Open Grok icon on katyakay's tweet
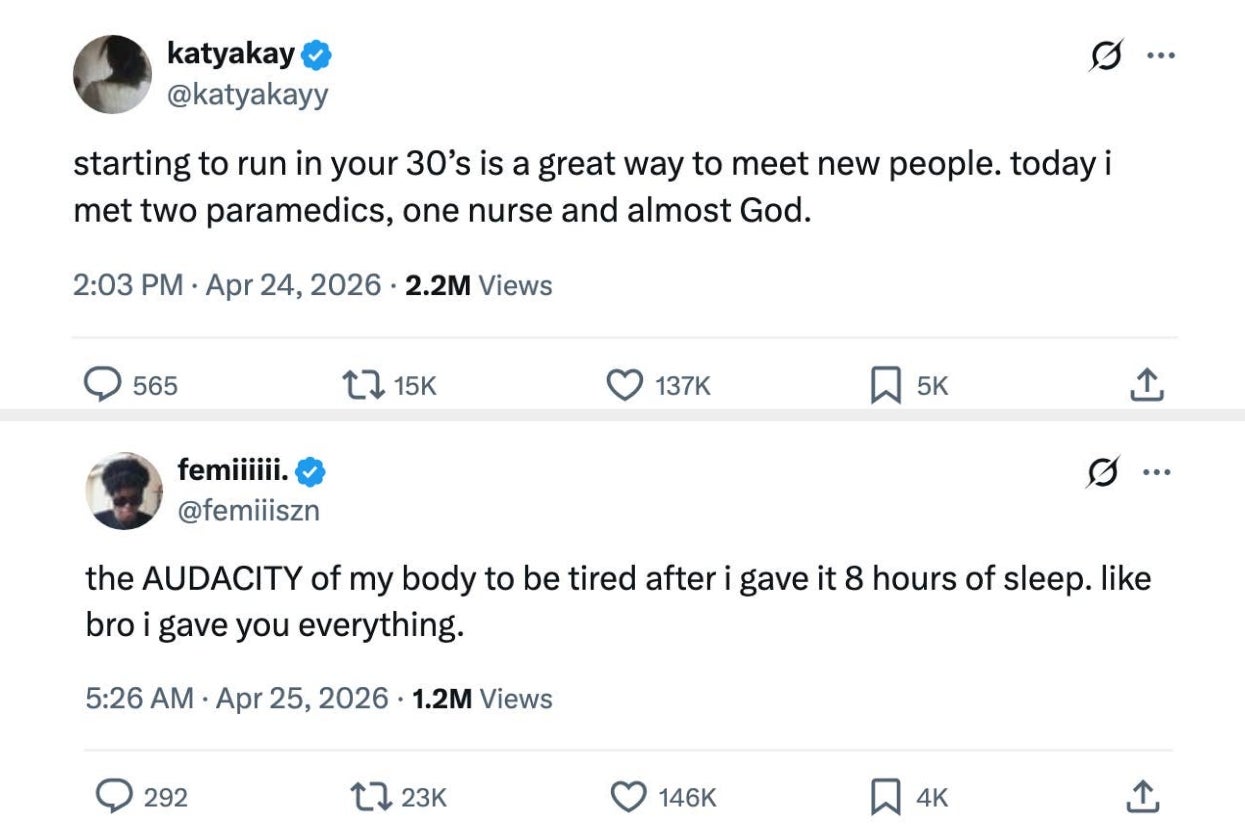1245x830 pixels. [x=1106, y=57]
